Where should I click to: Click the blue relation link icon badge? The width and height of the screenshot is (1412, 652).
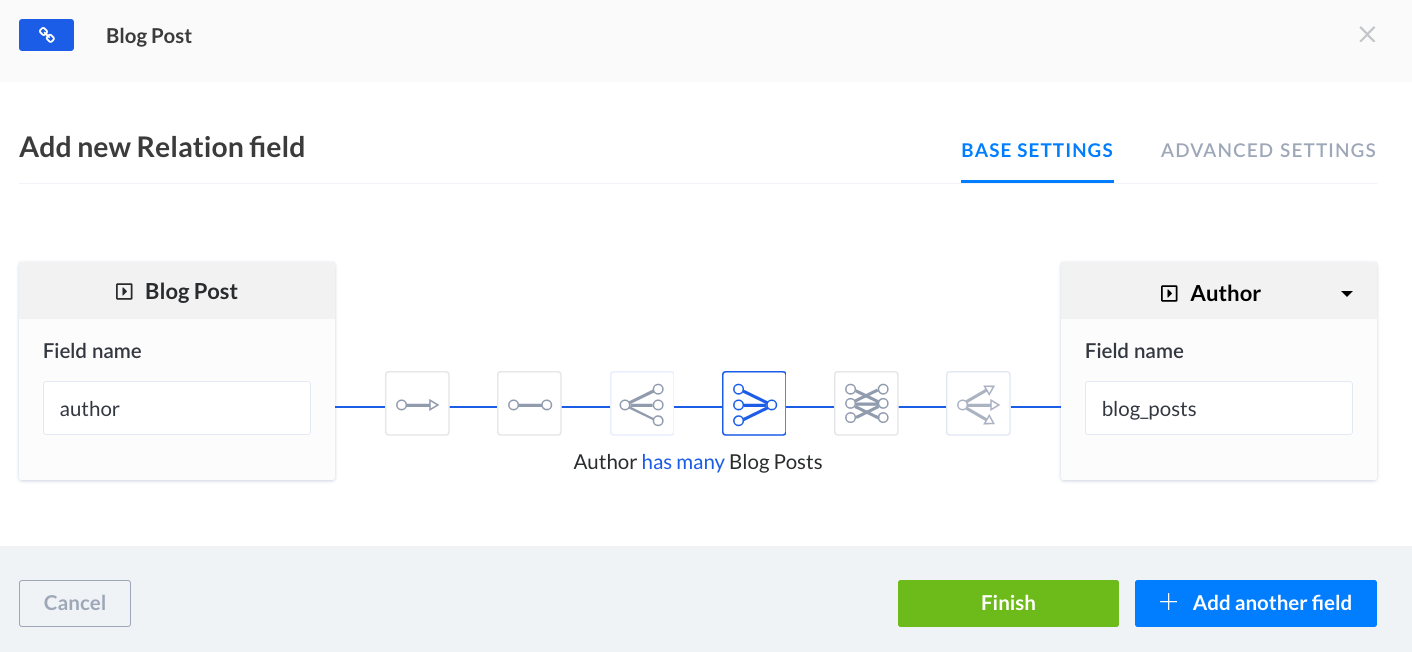click(x=46, y=35)
